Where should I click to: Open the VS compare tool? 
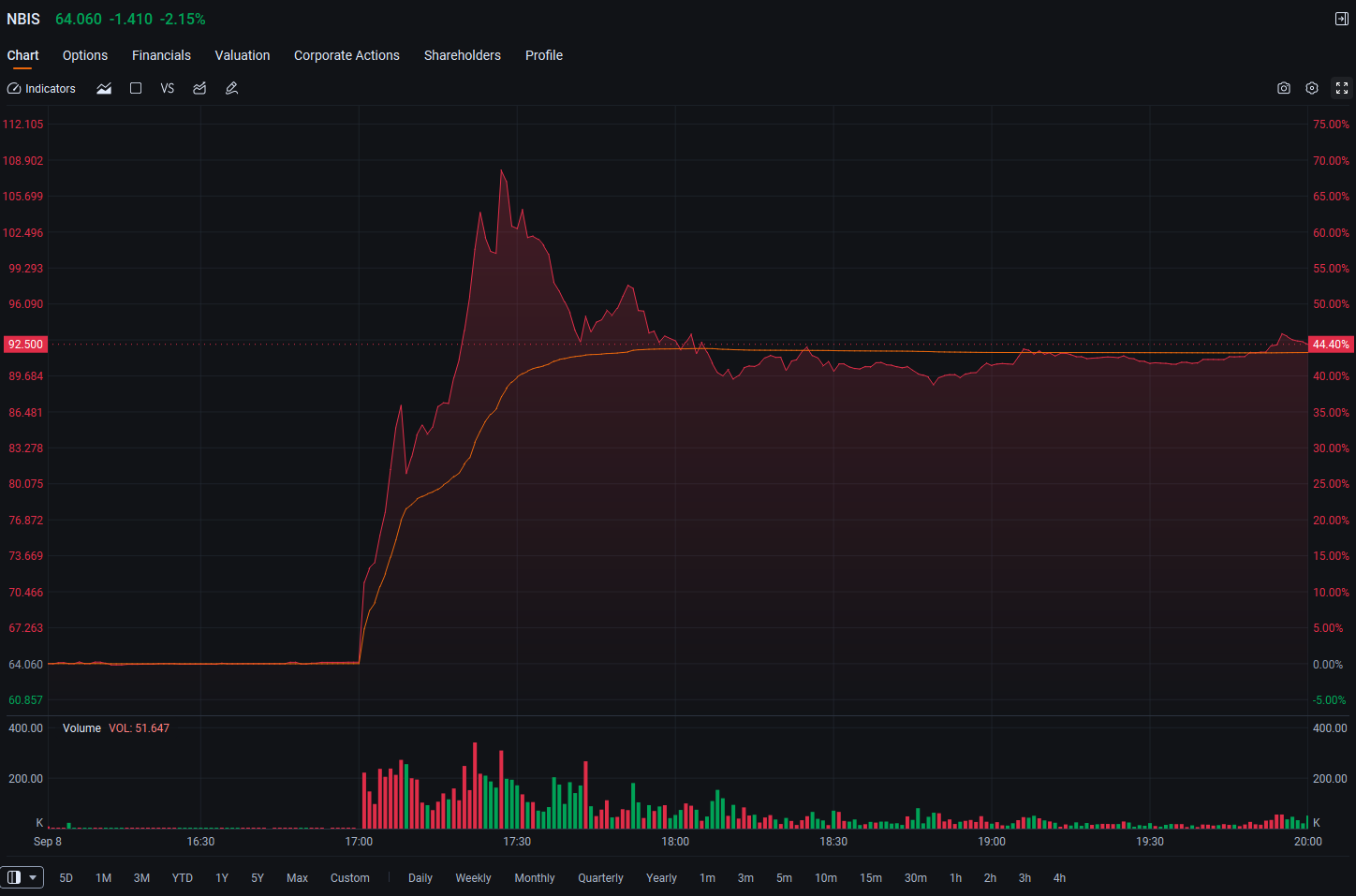pos(168,88)
